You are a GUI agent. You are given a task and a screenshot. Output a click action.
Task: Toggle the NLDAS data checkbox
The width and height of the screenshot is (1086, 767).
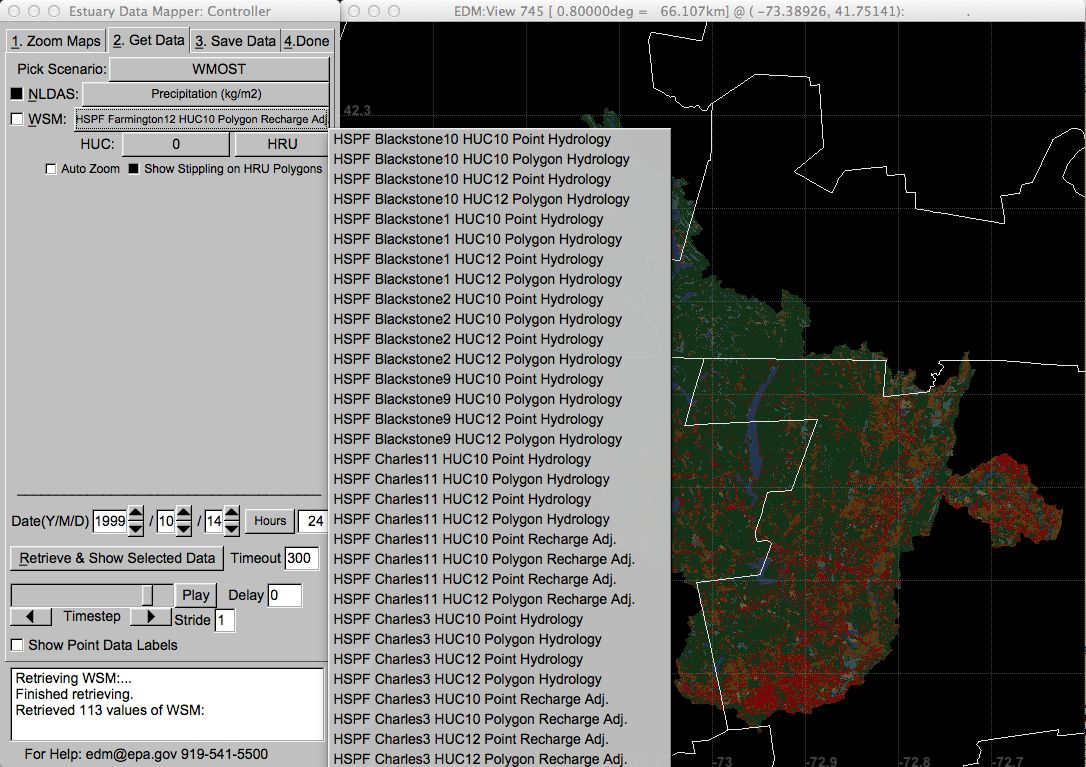(x=16, y=94)
